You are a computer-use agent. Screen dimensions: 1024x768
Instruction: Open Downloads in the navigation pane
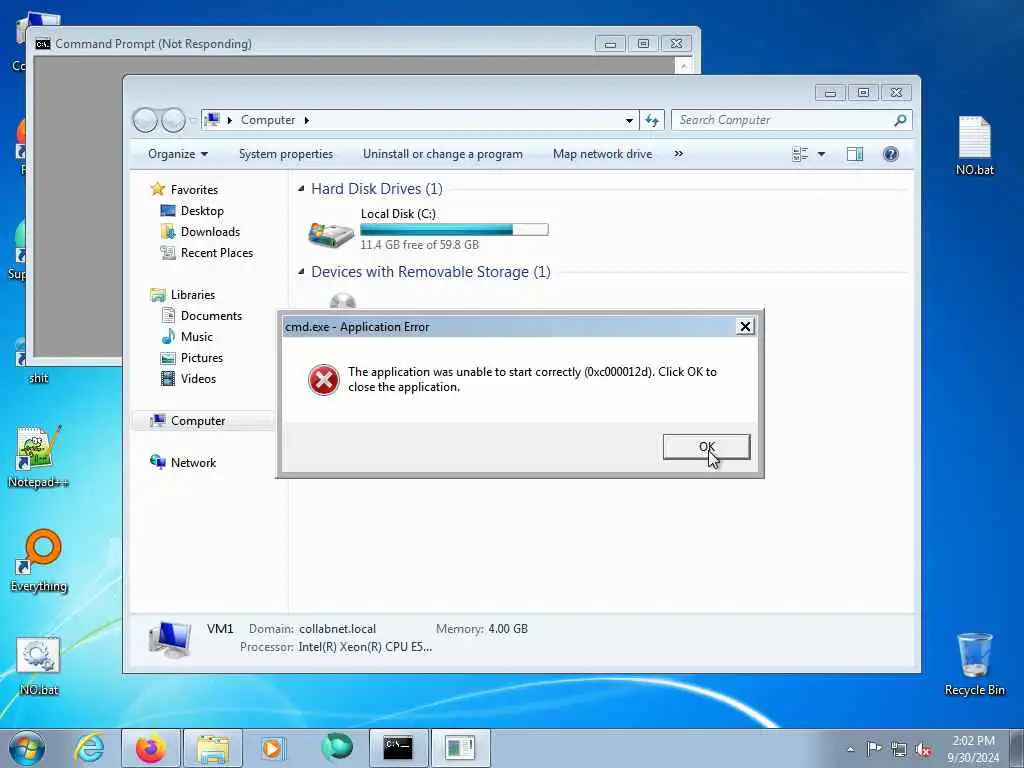point(210,232)
